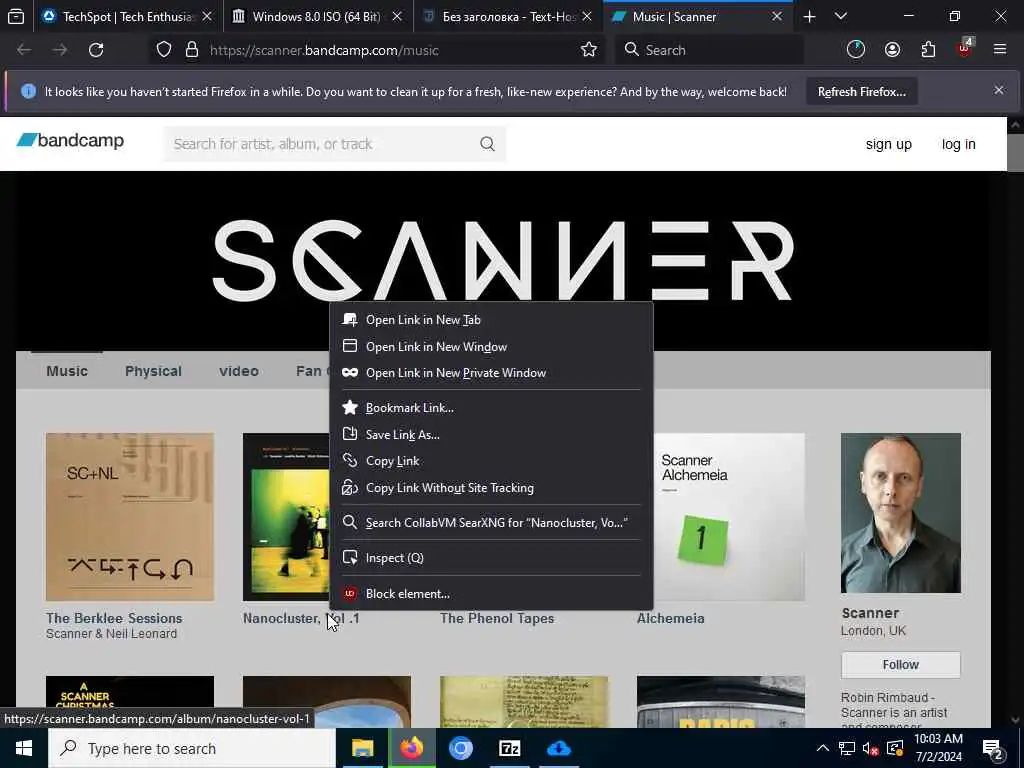This screenshot has width=1024, height=768.
Task: Open the Physical tab
Action: click(x=153, y=371)
